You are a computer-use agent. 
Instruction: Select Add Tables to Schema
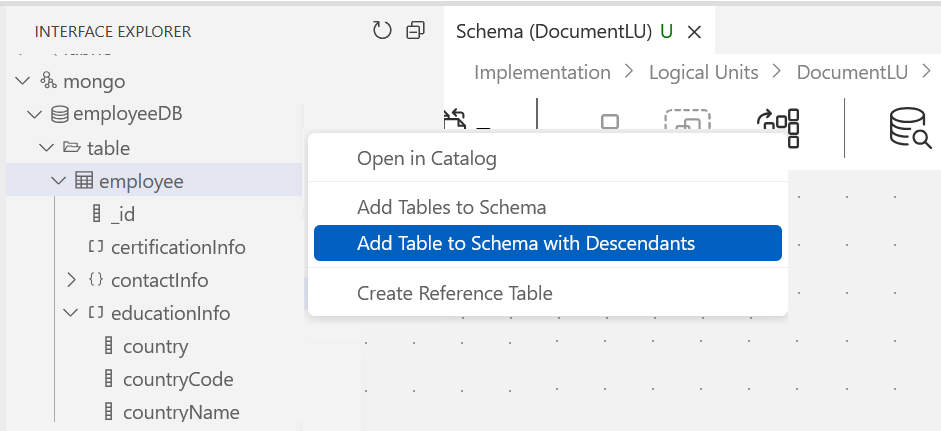pos(451,208)
